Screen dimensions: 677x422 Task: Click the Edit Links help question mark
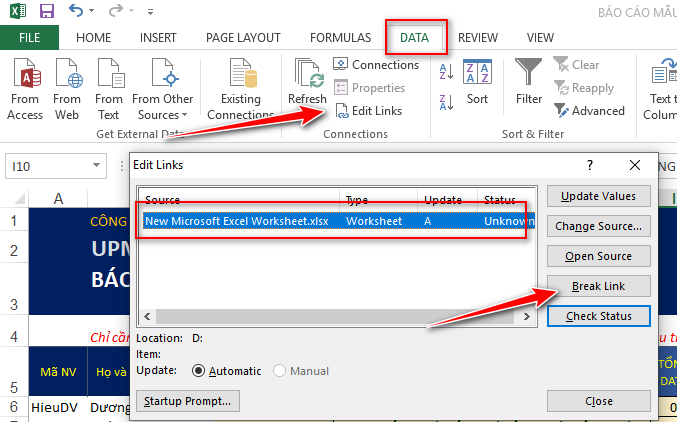pos(590,165)
